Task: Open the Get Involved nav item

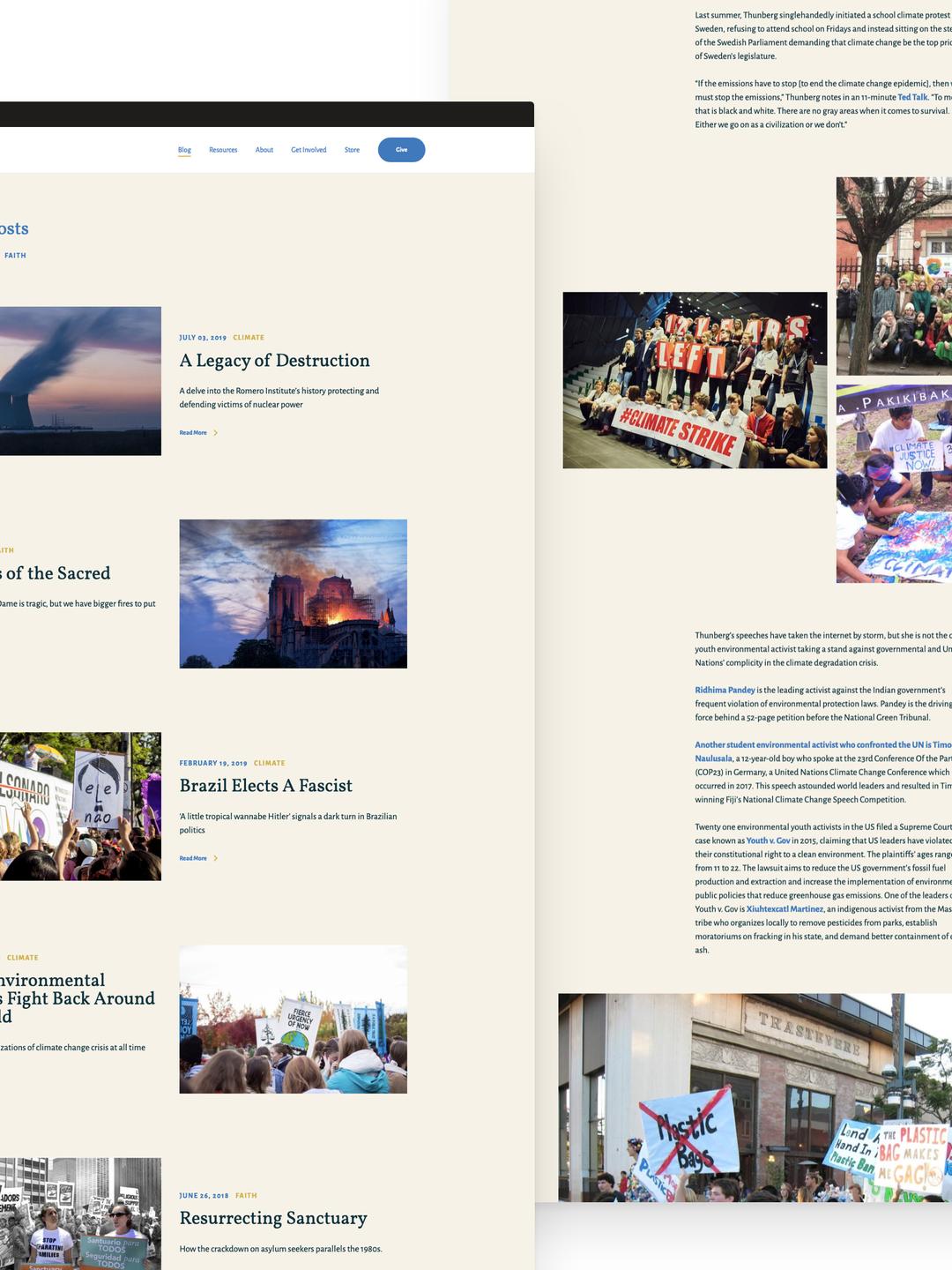Action: click(309, 150)
